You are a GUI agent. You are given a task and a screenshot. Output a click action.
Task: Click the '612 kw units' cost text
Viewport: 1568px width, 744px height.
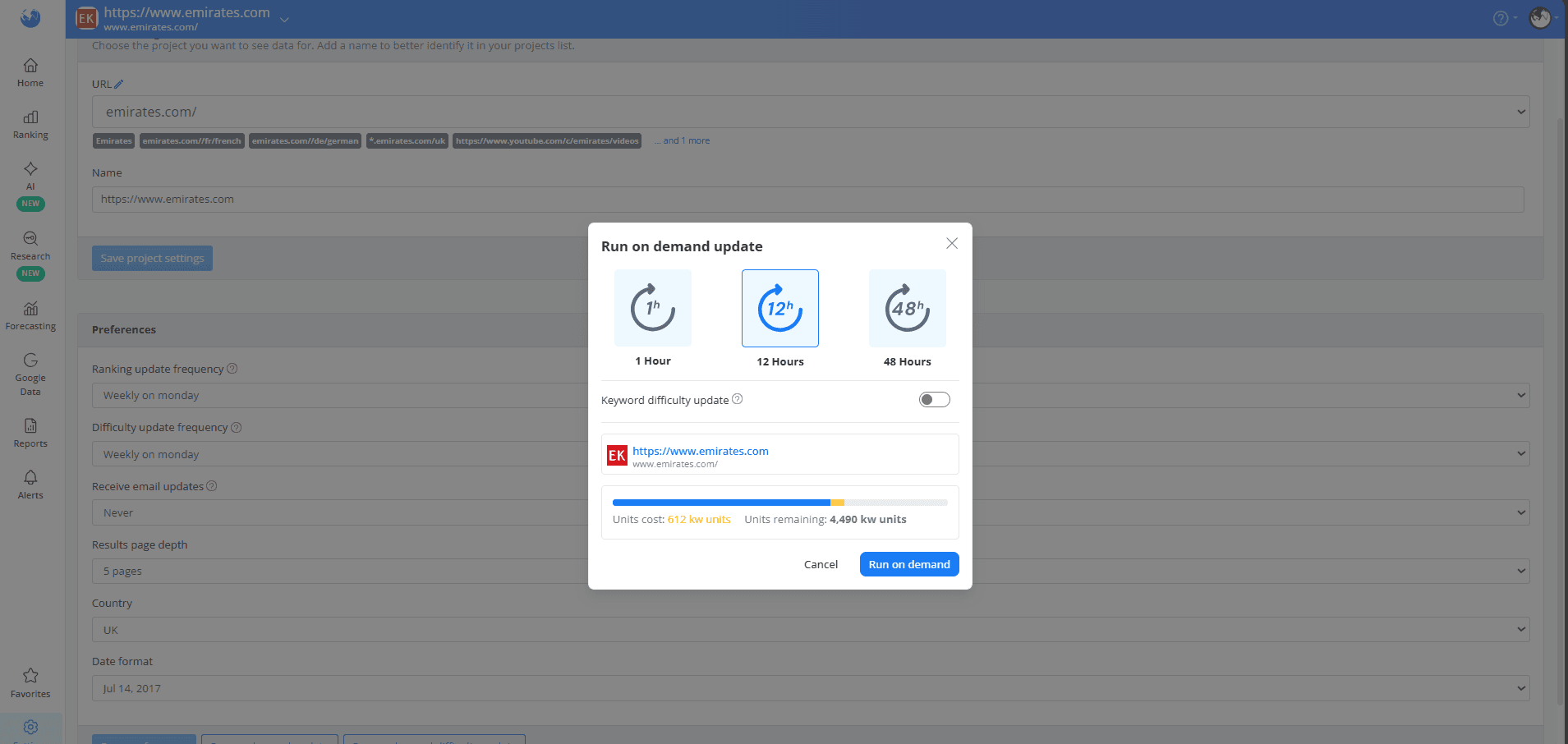point(699,519)
